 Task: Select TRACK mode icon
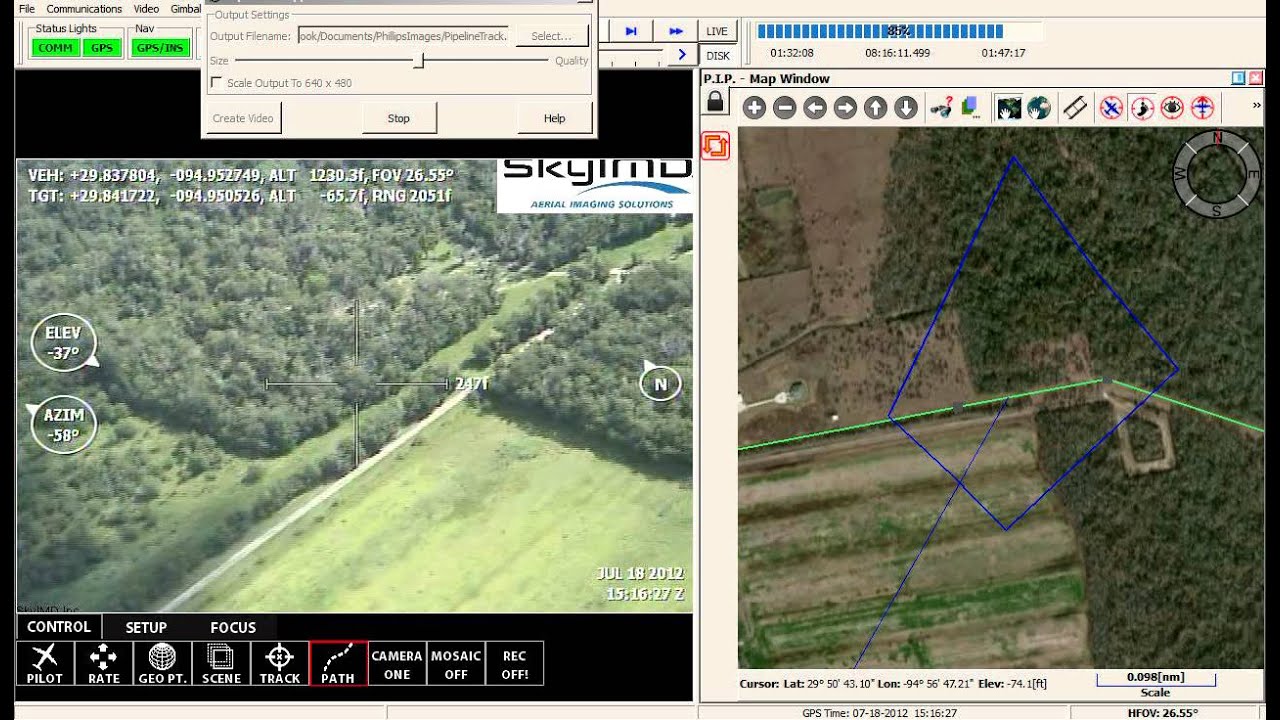click(279, 663)
